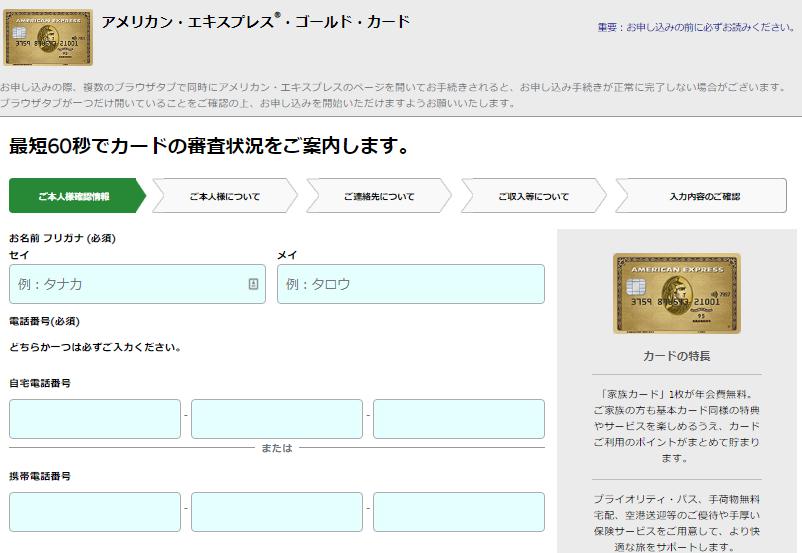
Task: Focus the セイ furigana input field
Action: point(137,284)
